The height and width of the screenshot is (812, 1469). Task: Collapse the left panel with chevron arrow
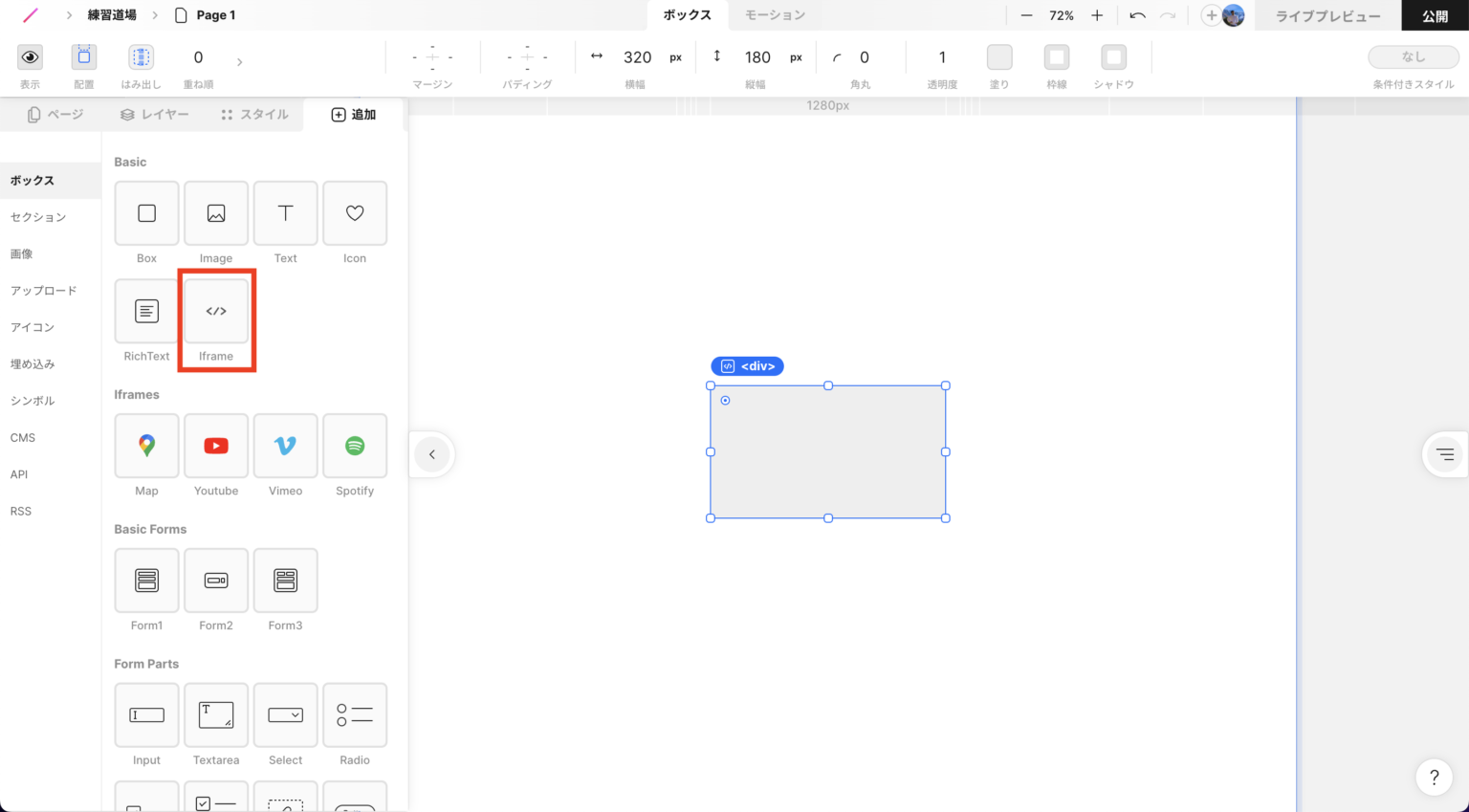pos(432,454)
